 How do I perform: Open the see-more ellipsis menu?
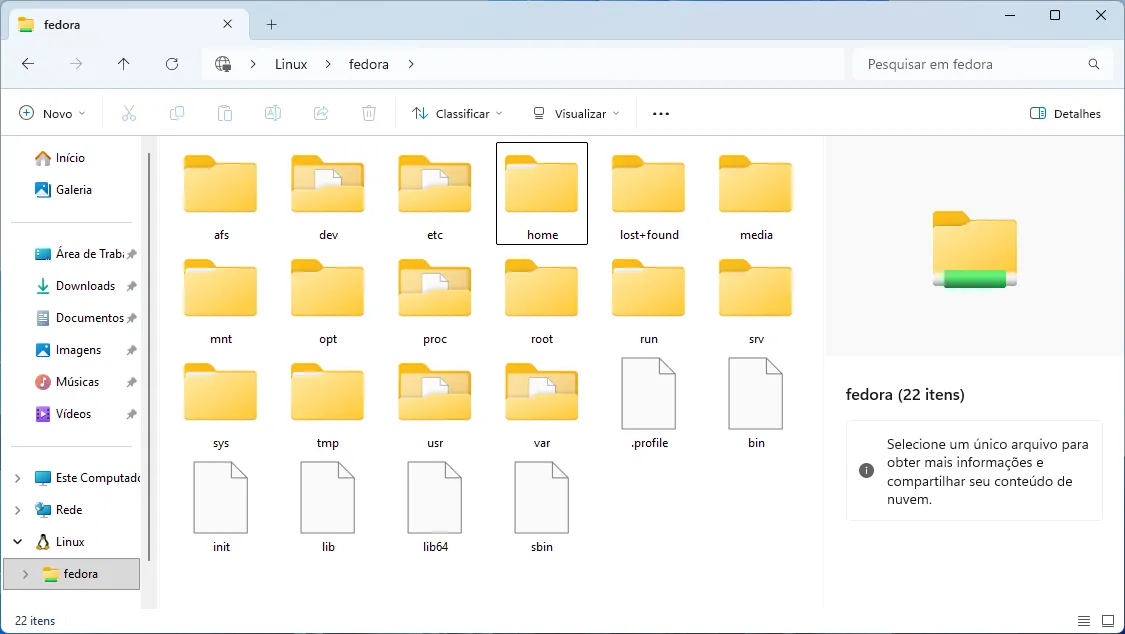tap(660, 113)
